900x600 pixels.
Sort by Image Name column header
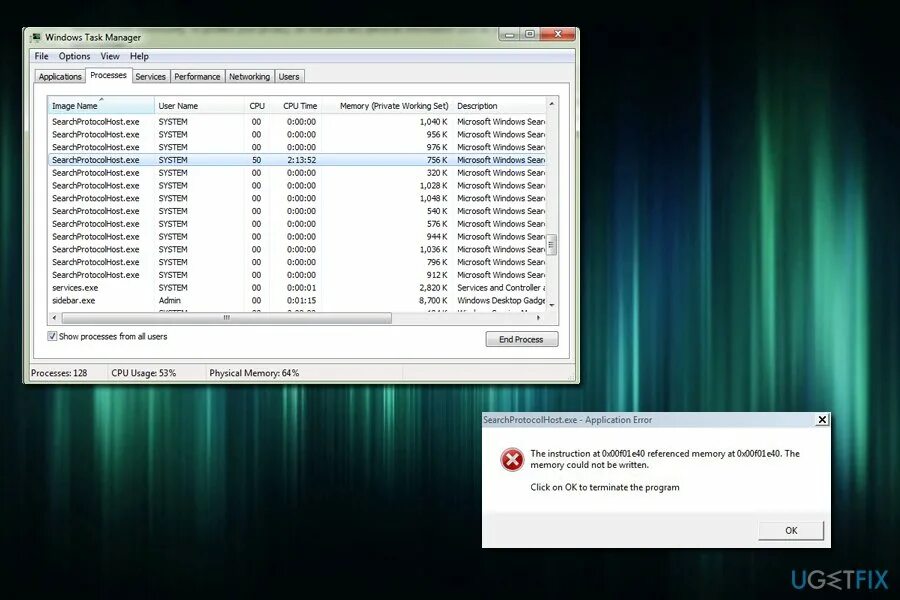coord(101,106)
